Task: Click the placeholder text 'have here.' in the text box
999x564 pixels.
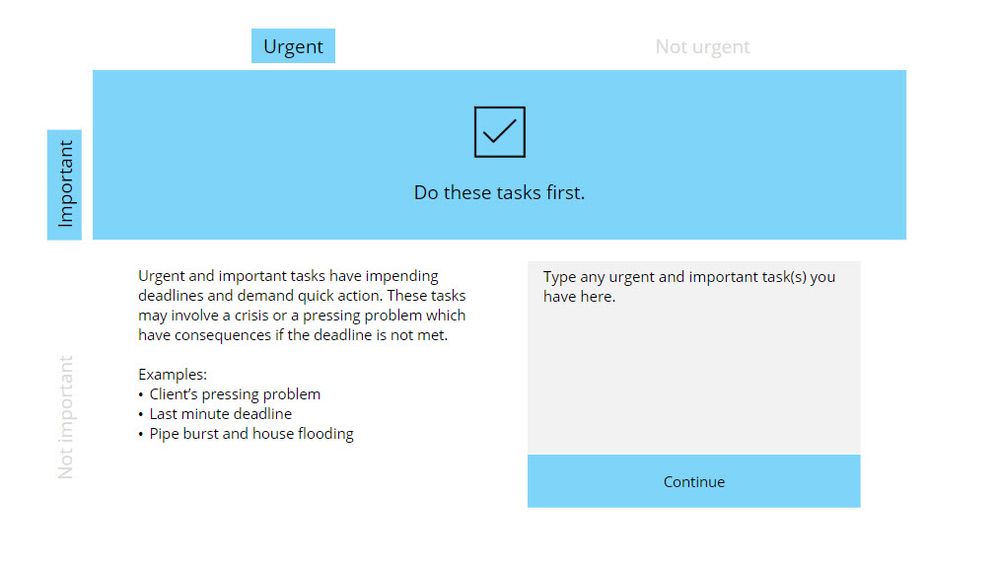Action: click(579, 297)
